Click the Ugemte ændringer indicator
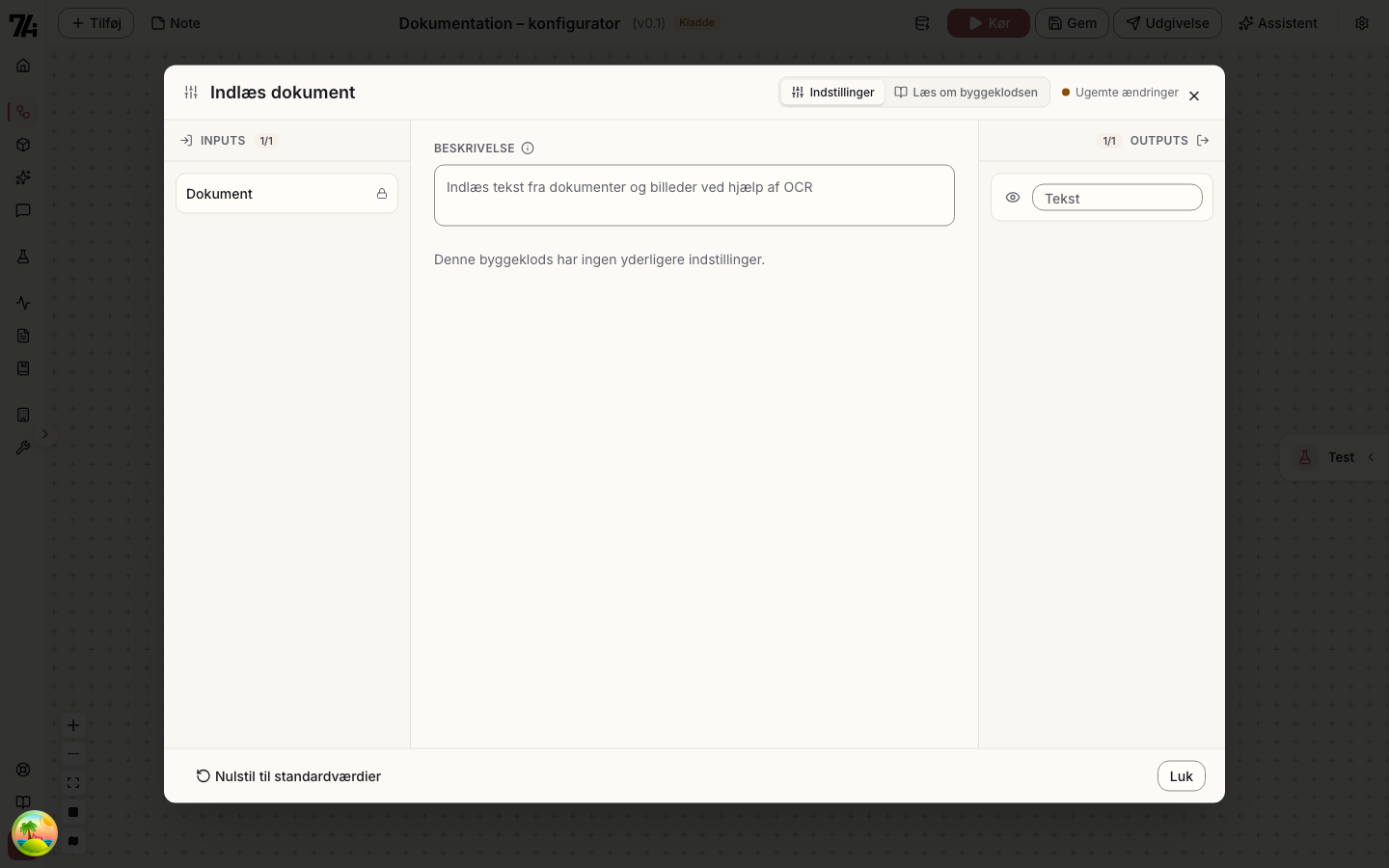 tap(1120, 93)
